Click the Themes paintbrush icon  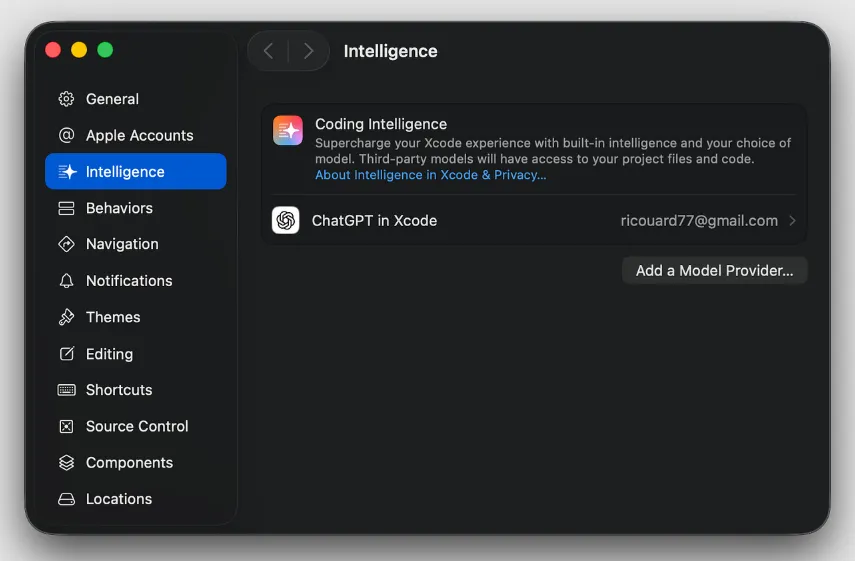click(67, 317)
